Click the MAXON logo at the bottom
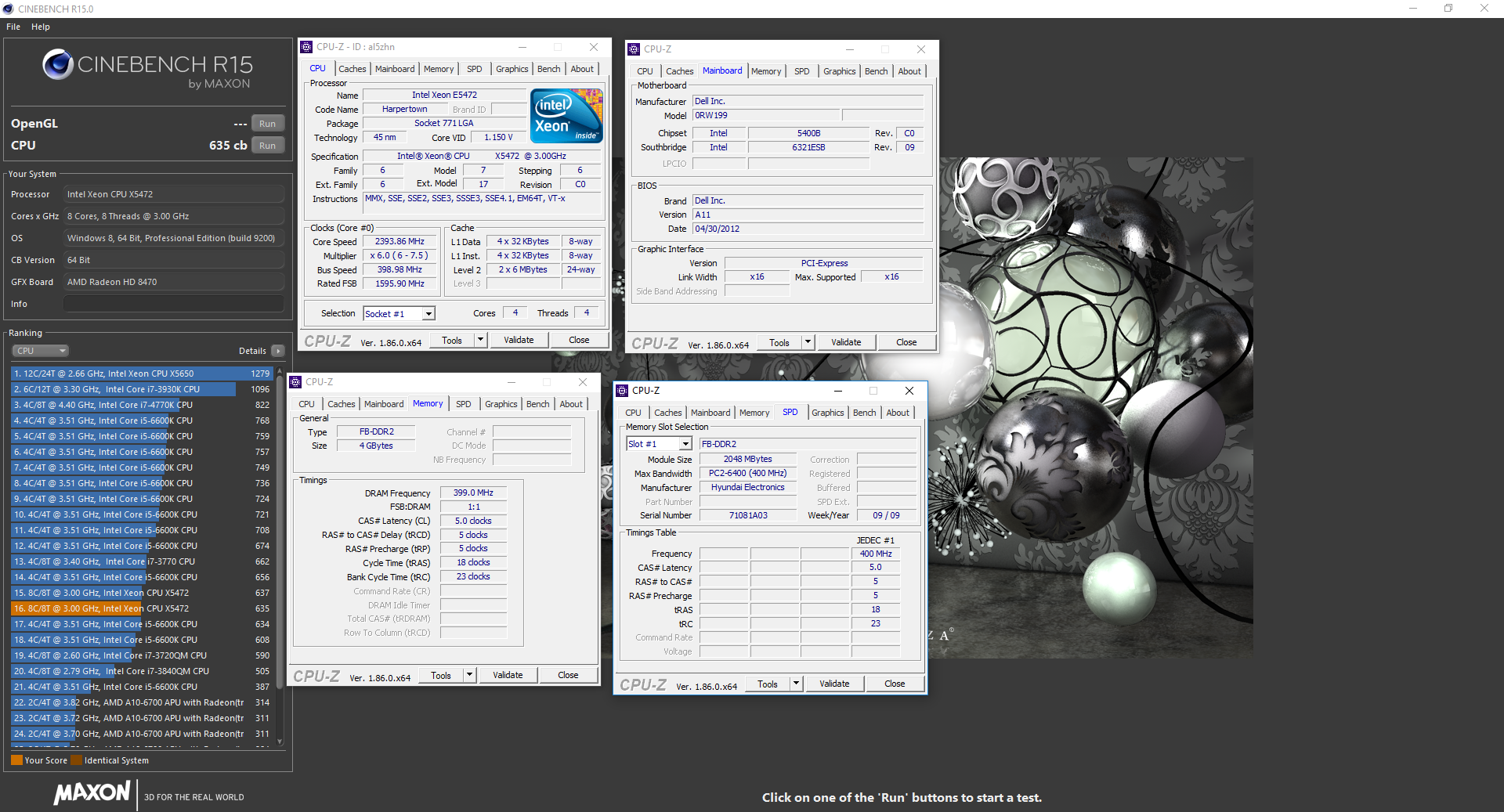 point(92,794)
